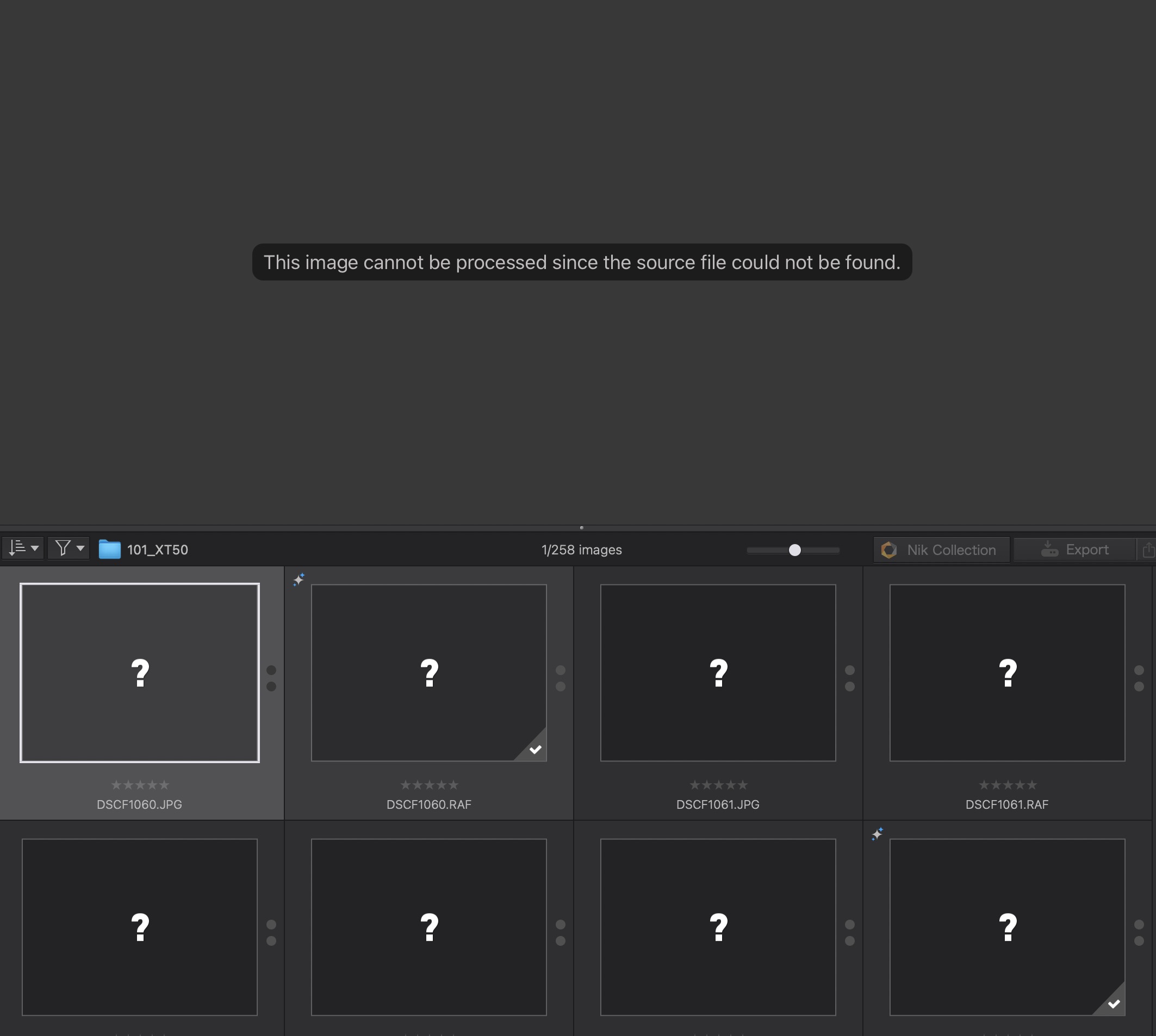Open the image filter dropdown
1156x1036 pixels.
[69, 548]
